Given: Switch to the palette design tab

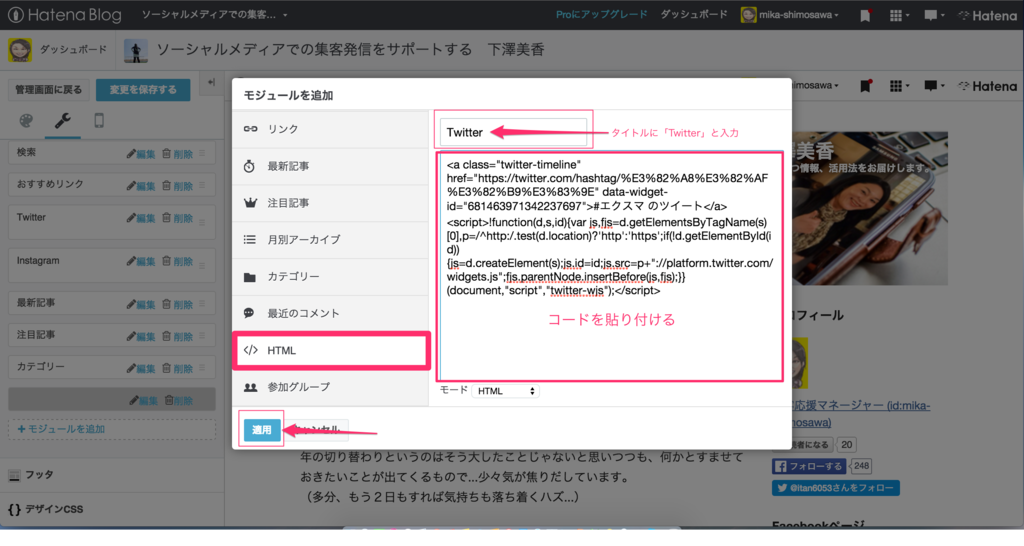Looking at the screenshot, I should [26, 121].
